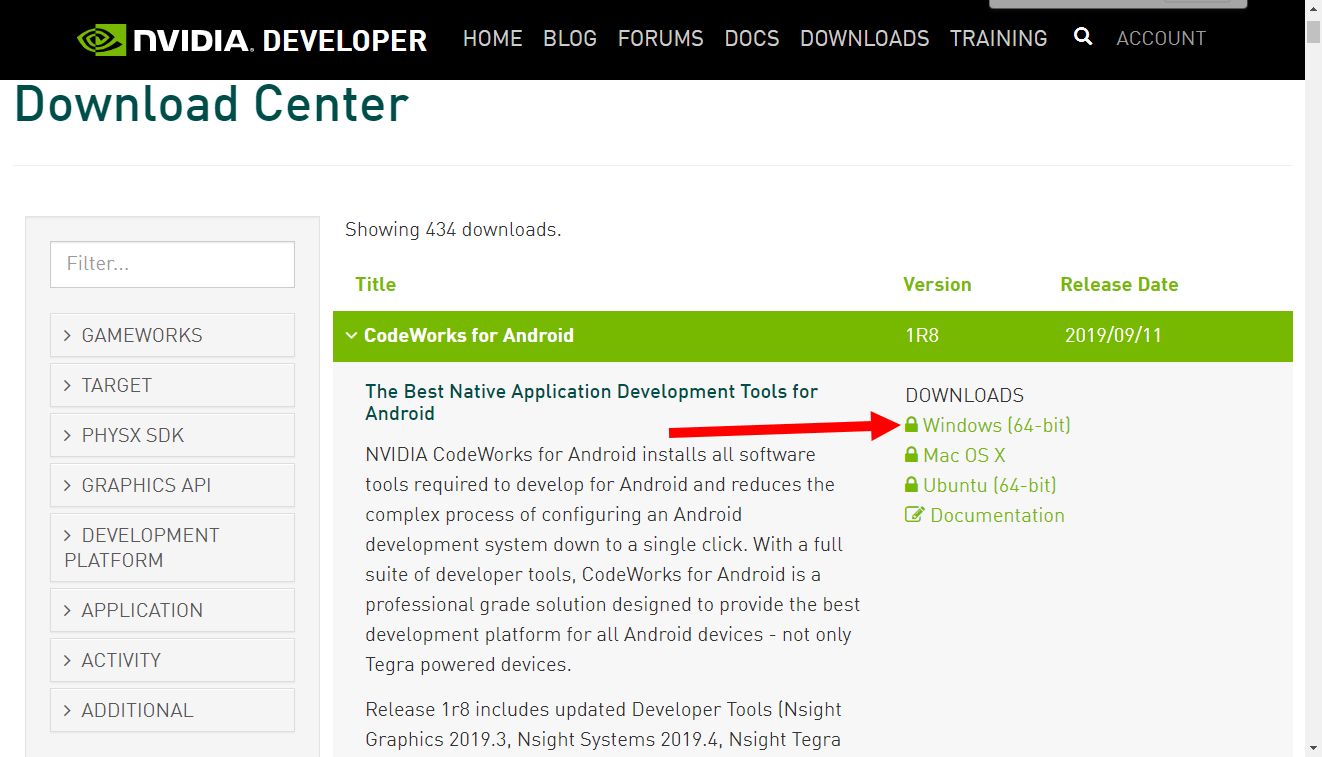Open the DOWNLOADS navigation item

click(865, 38)
